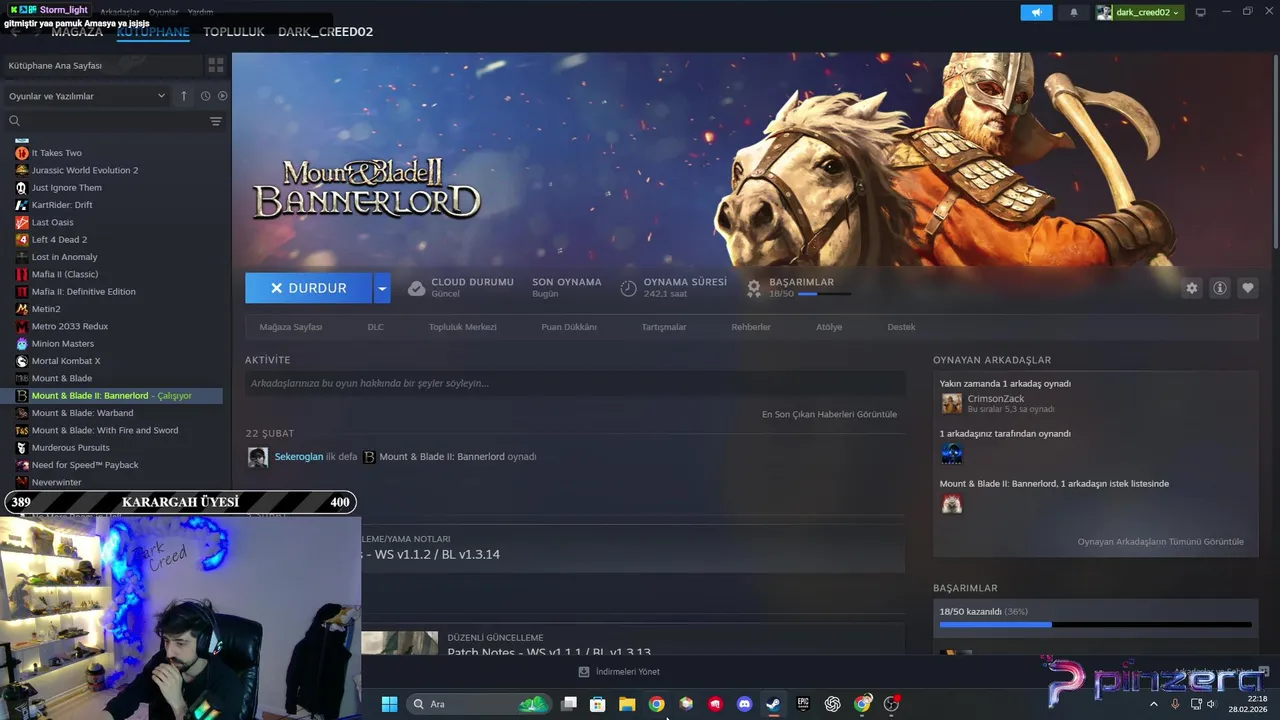Image resolution: width=1280 pixels, height=720 pixels.
Task: Click Sekeroglan's avatar in activity feed
Action: tap(257, 457)
